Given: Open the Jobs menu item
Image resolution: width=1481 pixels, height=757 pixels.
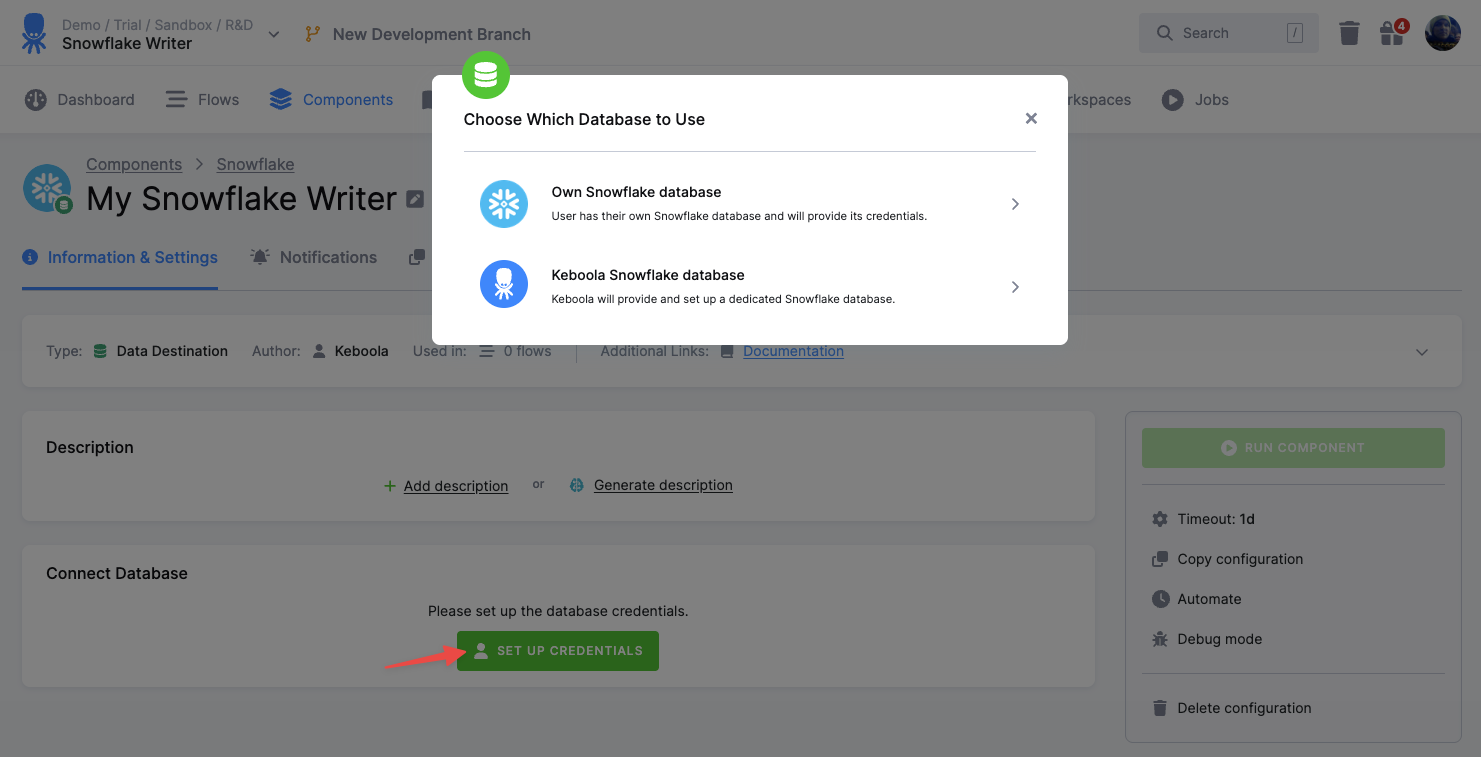Looking at the screenshot, I should click(x=1195, y=100).
